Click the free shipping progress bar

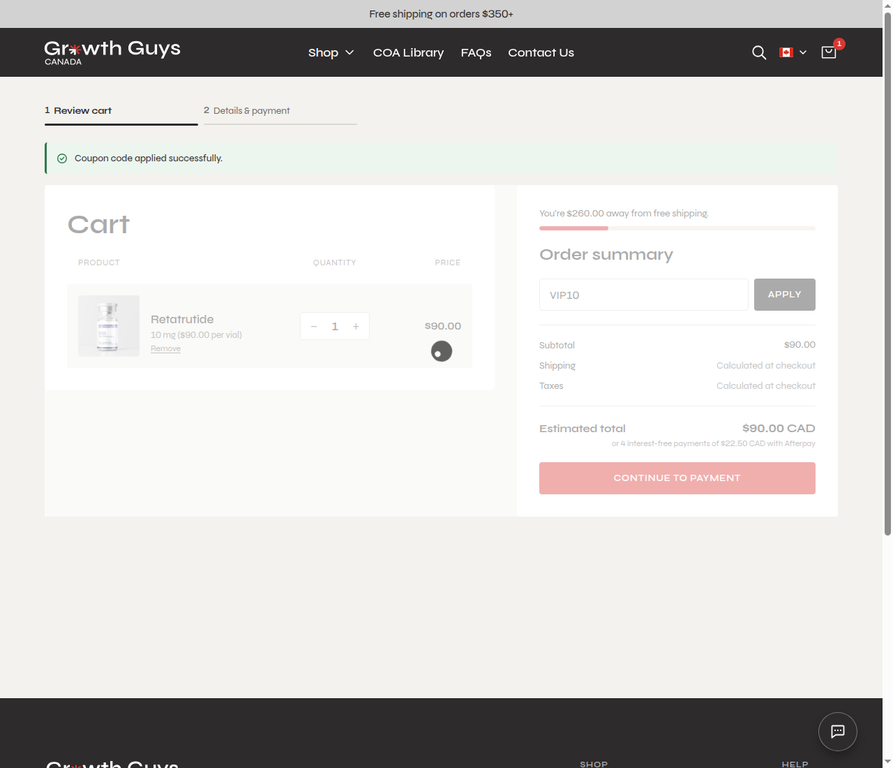[x=677, y=228]
